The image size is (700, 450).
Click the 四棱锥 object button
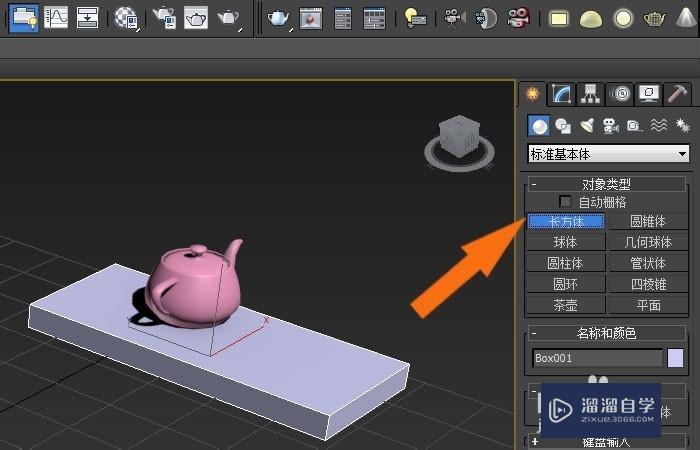(648, 284)
